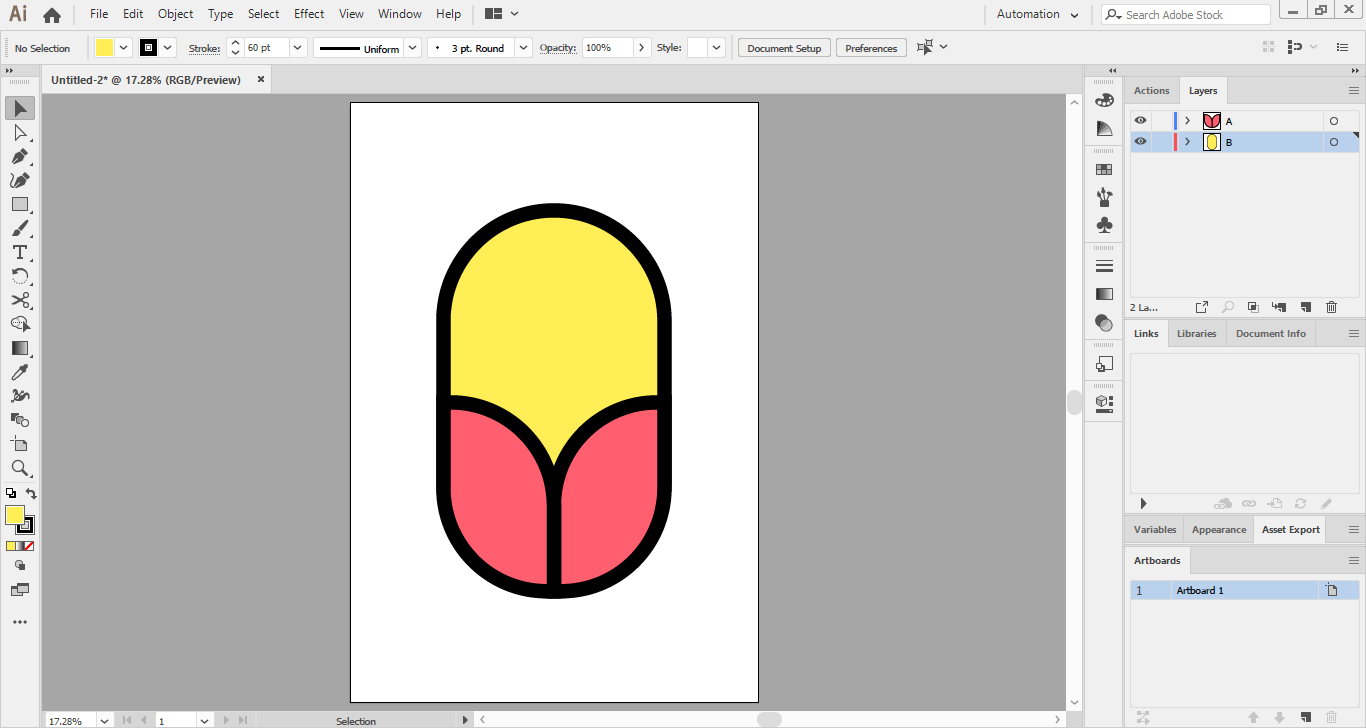Hide layer B with eye icon

1140,142
